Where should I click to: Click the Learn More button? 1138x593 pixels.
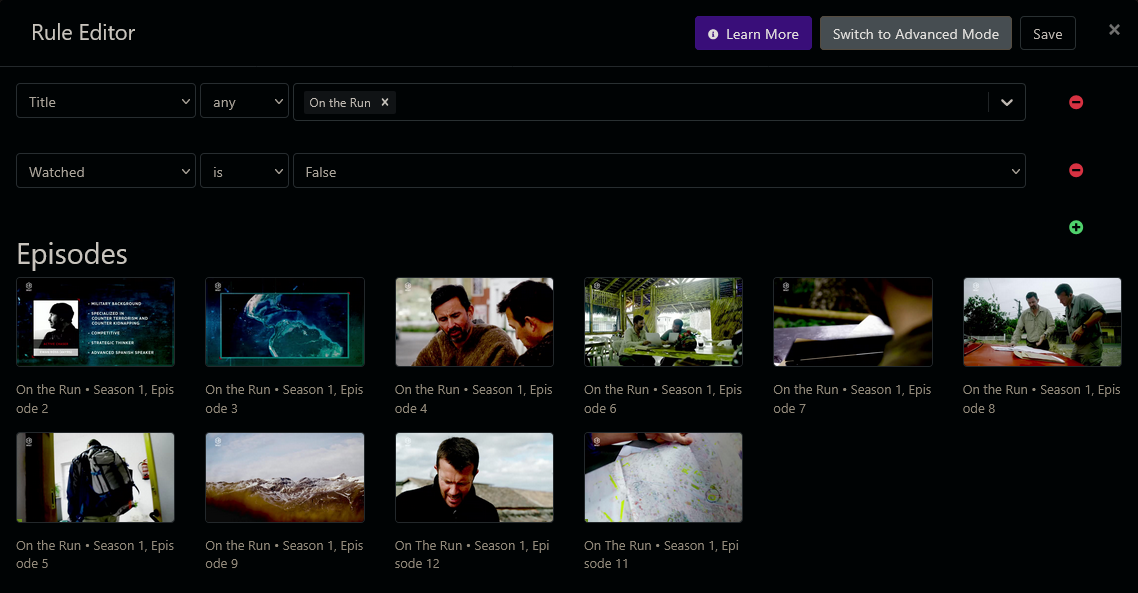[x=753, y=34]
